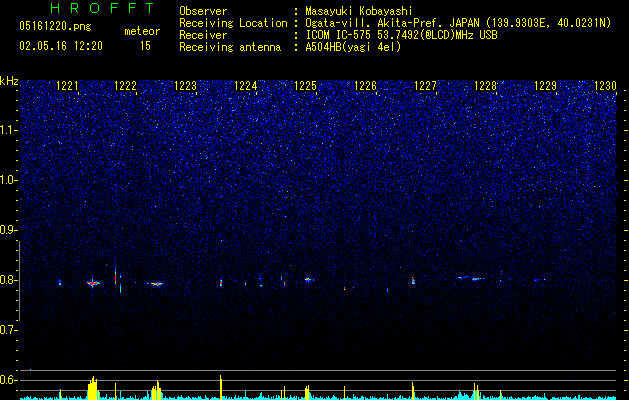Click time marker 1228
The image size is (629, 400).
(485, 86)
